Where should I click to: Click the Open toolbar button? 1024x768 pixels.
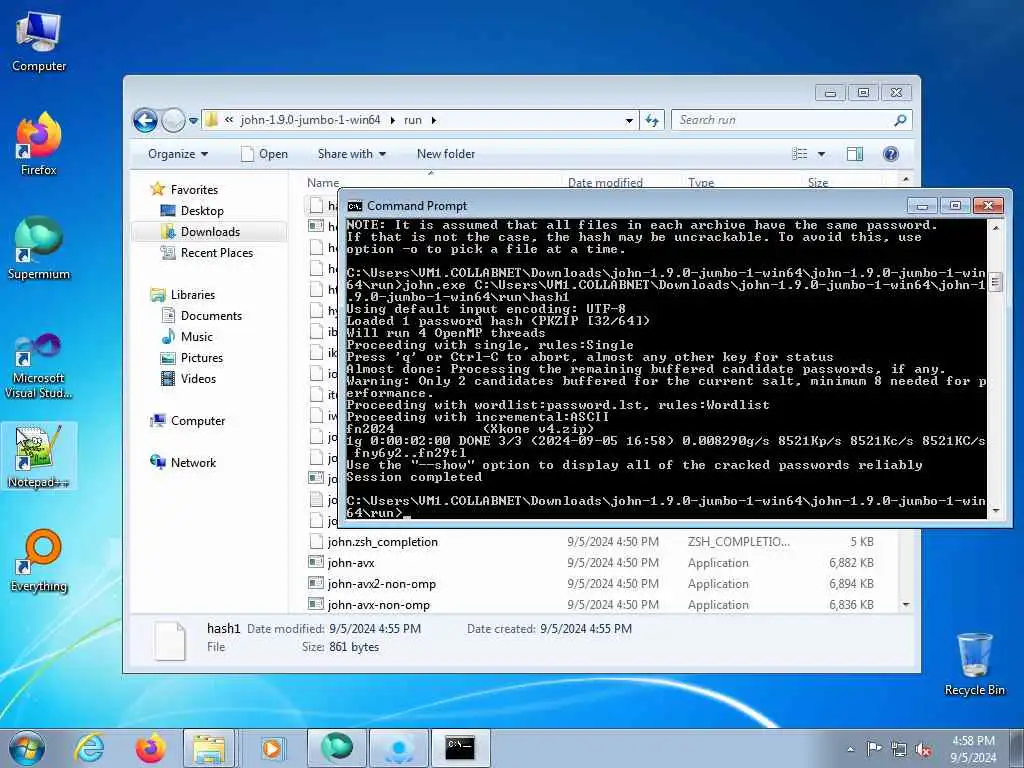click(264, 154)
